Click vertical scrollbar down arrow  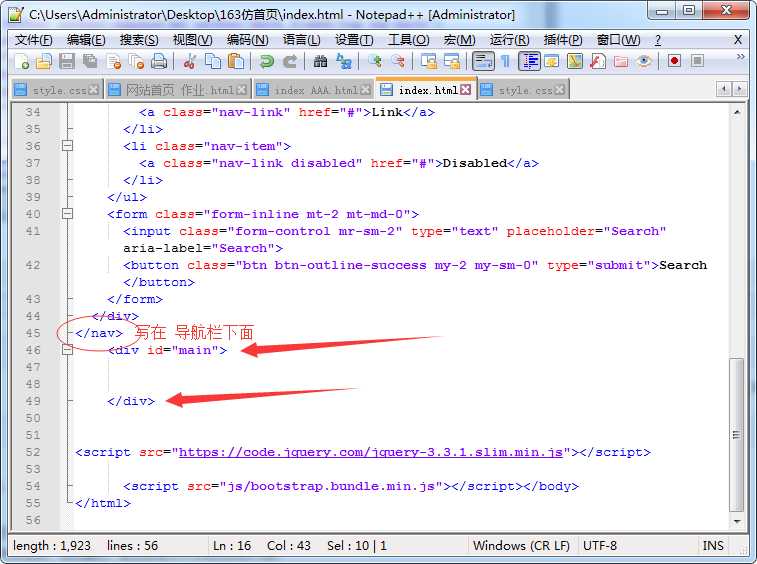pos(737,521)
